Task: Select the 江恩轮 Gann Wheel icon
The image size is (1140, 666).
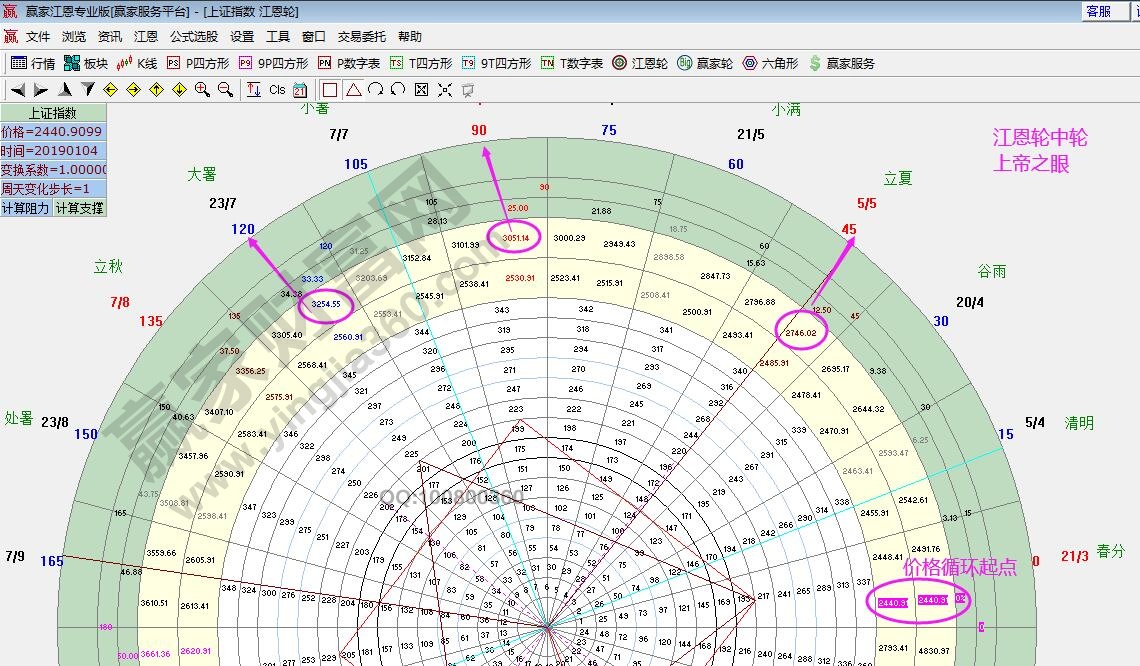Action: pyautogui.click(x=618, y=62)
